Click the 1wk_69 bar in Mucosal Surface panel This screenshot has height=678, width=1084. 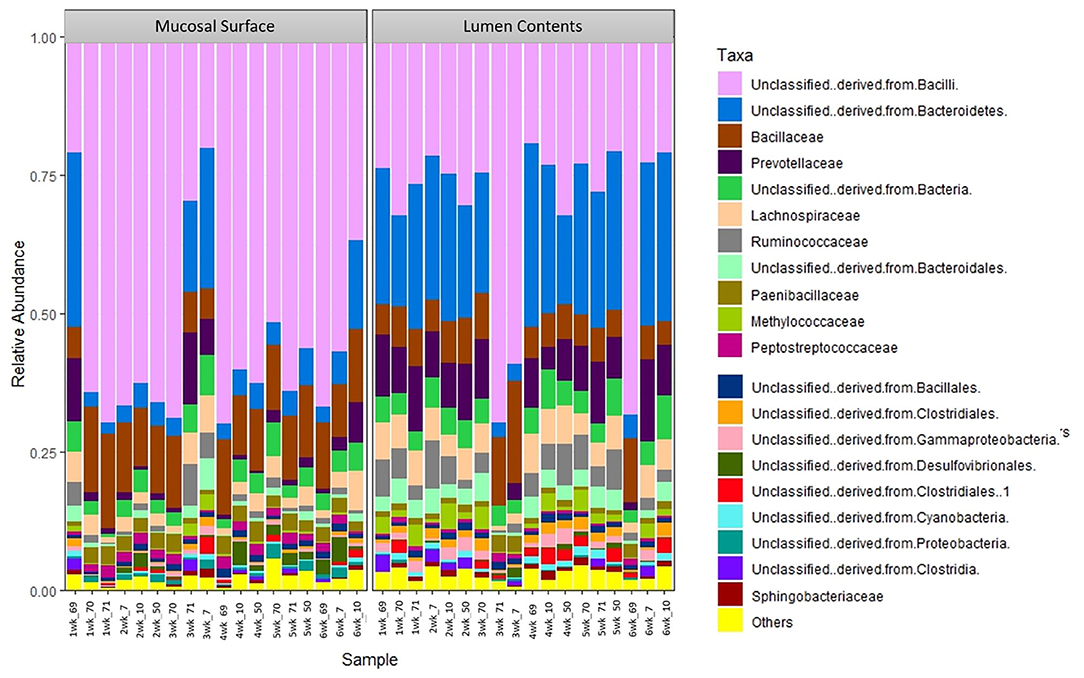tap(74, 317)
